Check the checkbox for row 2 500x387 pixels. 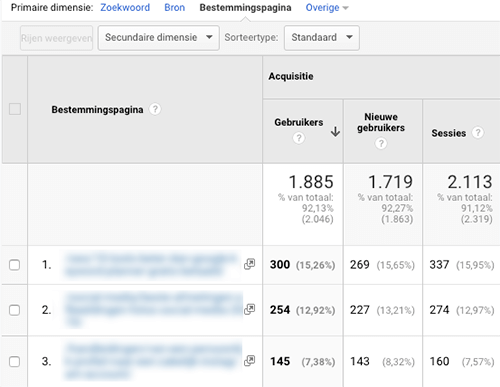14,310
